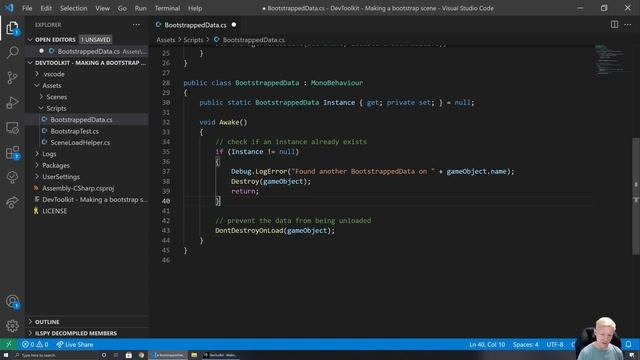This screenshot has height=360, width=640.
Task: Click UTF-8 encoding in status bar
Action: [555, 344]
